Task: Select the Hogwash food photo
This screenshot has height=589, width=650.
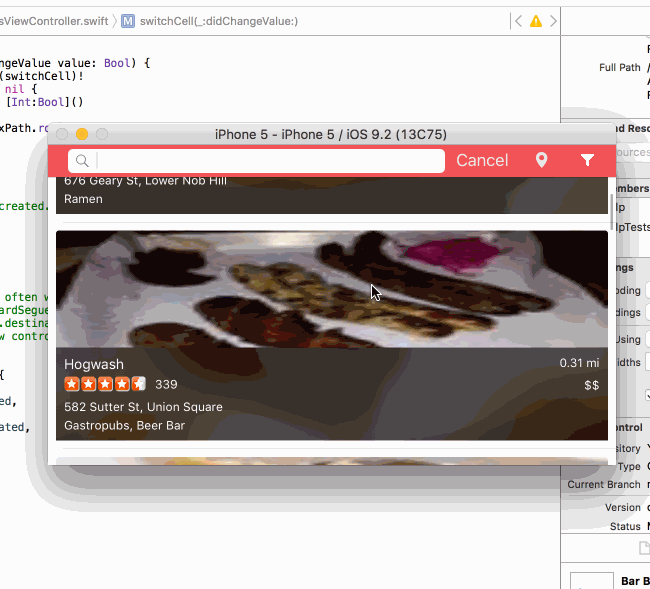Action: tap(332, 289)
